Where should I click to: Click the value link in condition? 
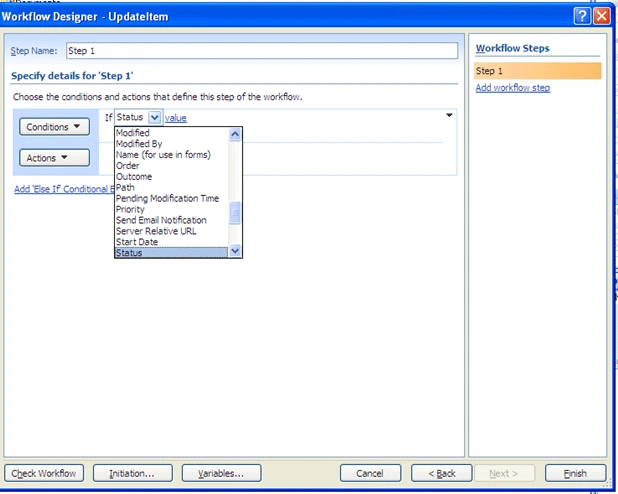click(175, 117)
